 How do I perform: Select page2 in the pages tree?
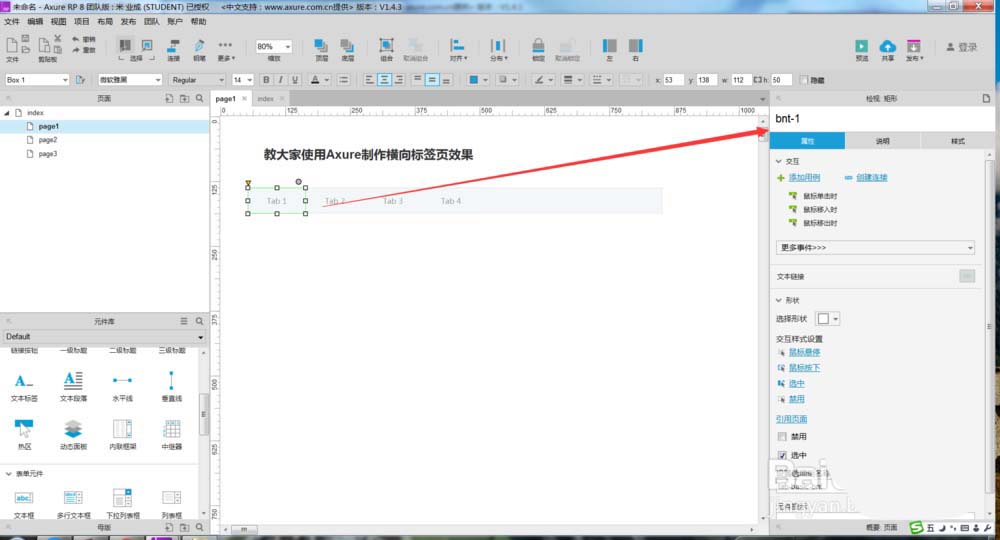tap(48, 140)
